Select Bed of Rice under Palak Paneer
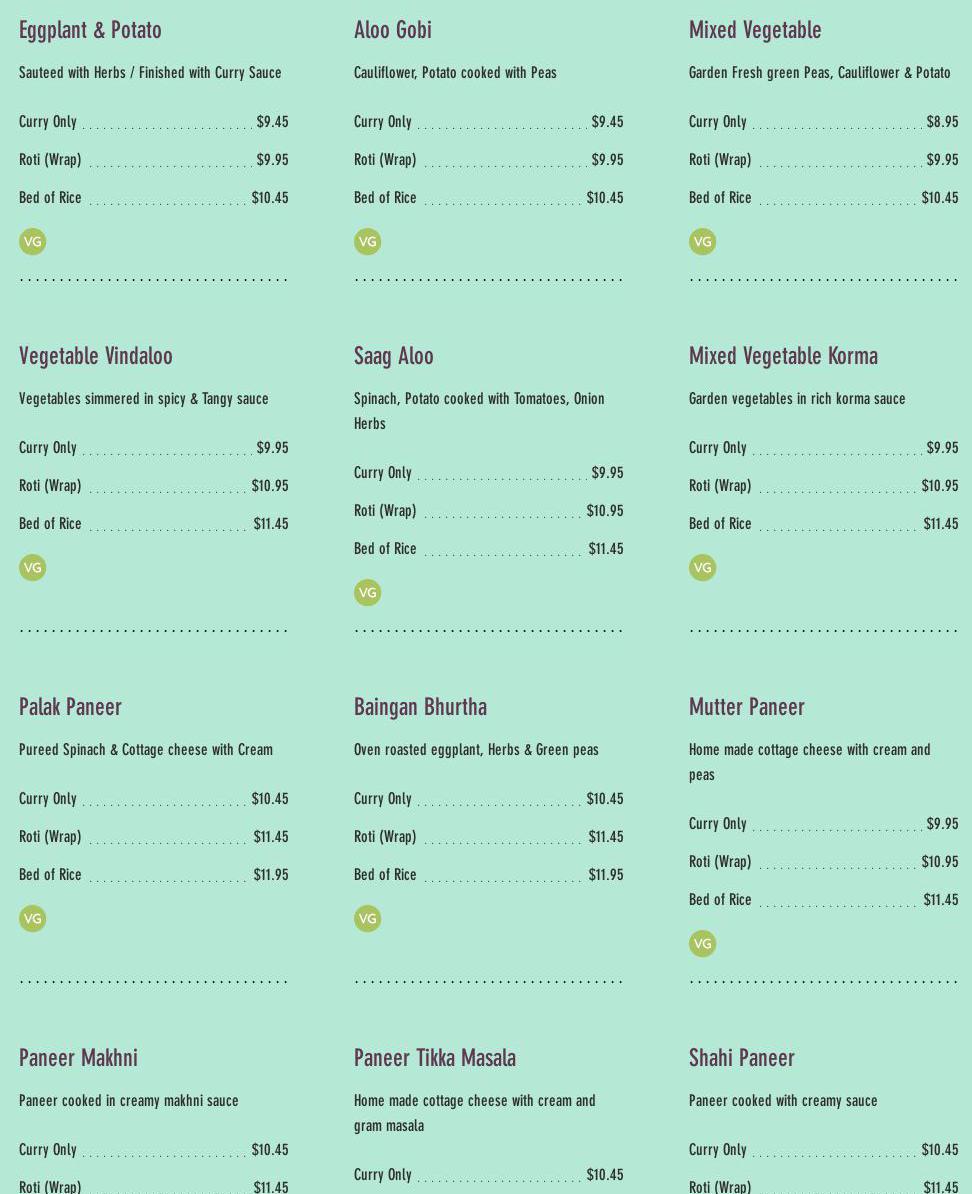The image size is (972, 1194). pyautogui.click(x=153, y=875)
